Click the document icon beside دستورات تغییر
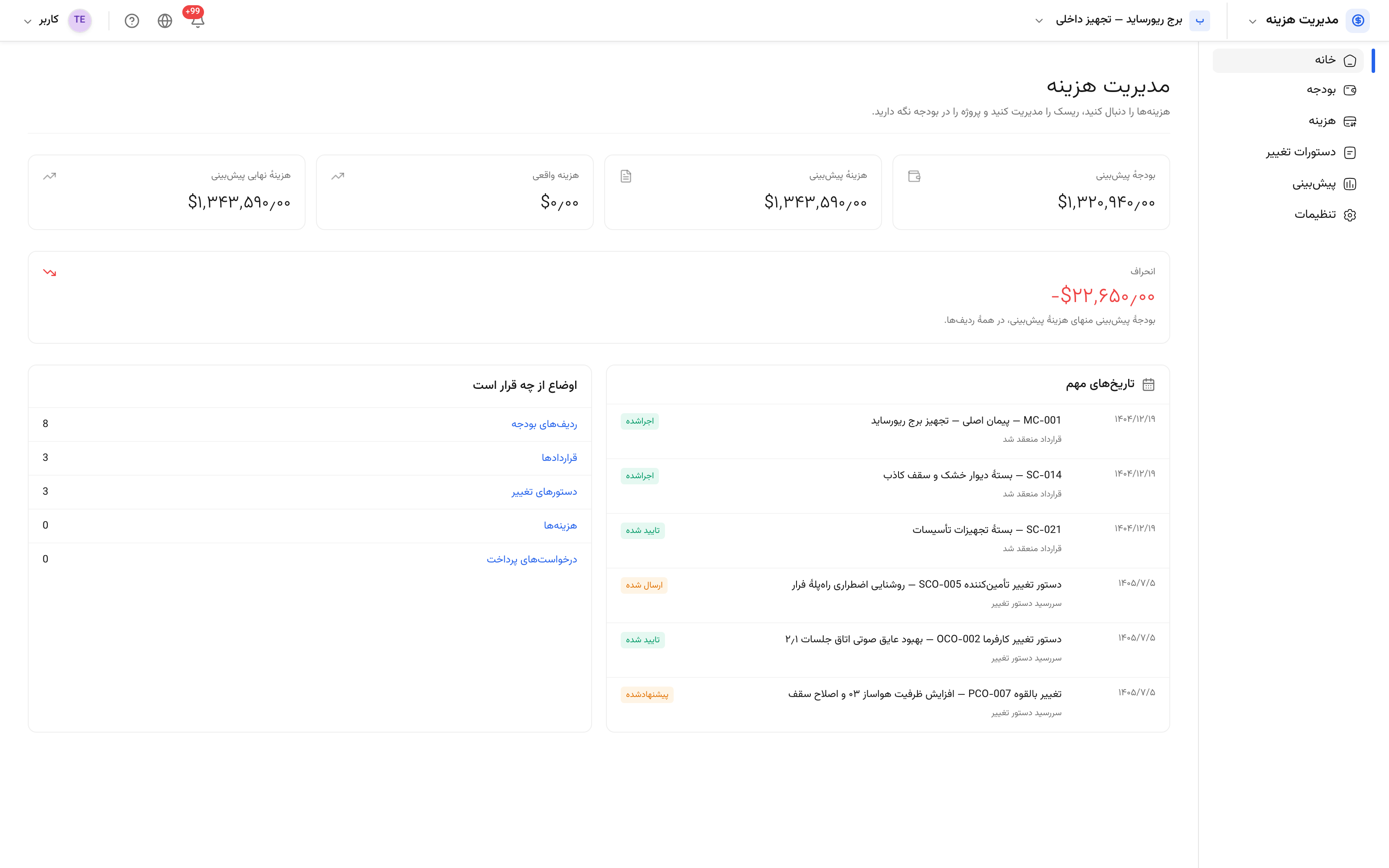Viewport: 1389px width, 868px height. point(1350,152)
